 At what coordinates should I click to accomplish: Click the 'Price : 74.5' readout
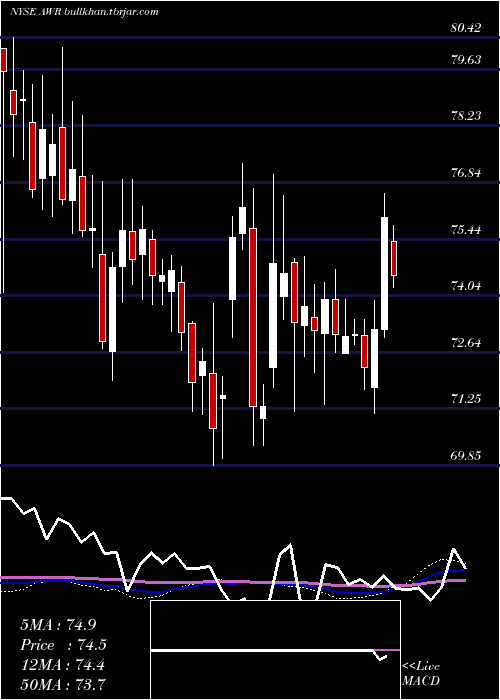pos(64,645)
